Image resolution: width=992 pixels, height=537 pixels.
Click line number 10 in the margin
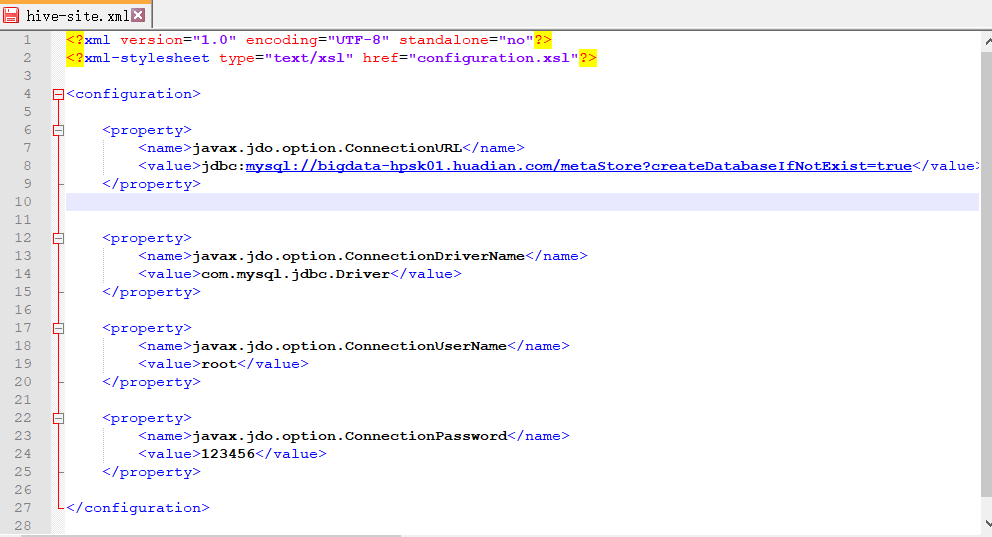pos(23,202)
